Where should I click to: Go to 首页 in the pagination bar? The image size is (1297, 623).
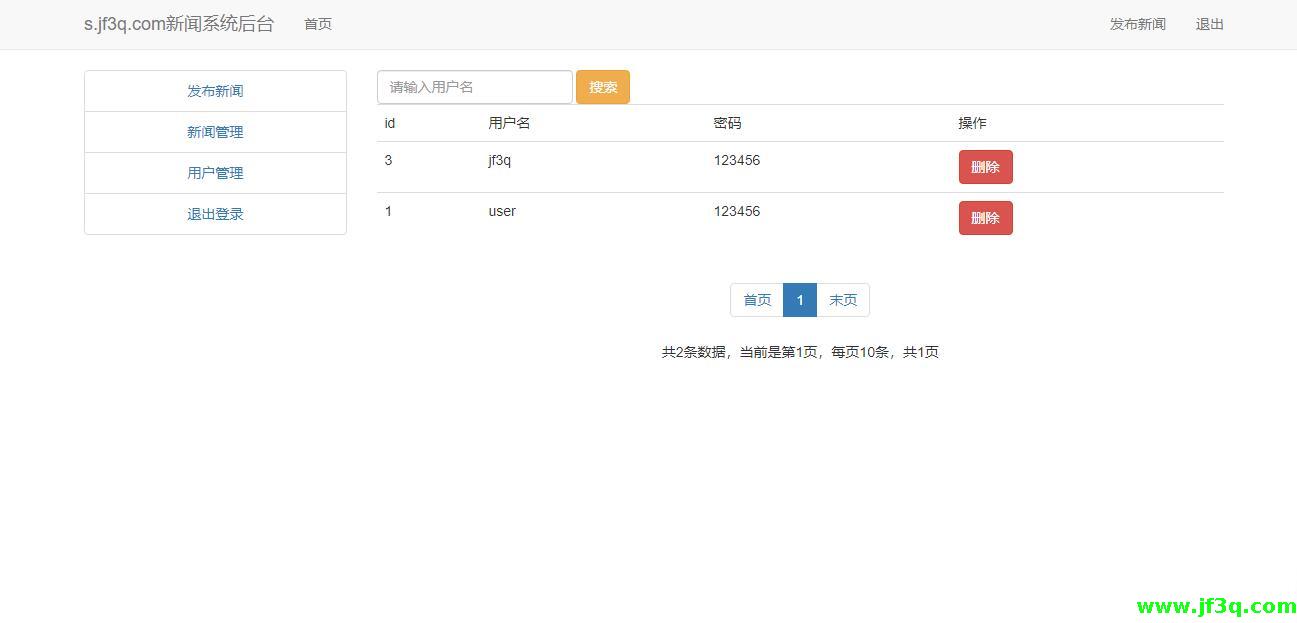pos(756,299)
